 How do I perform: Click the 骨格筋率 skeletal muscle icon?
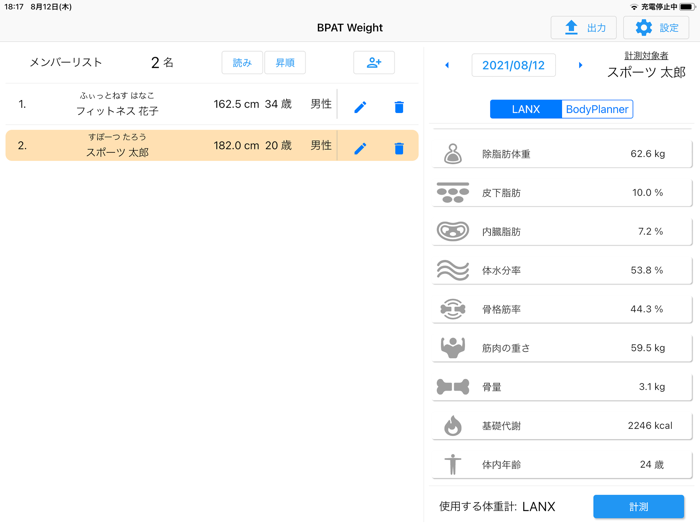(x=453, y=309)
